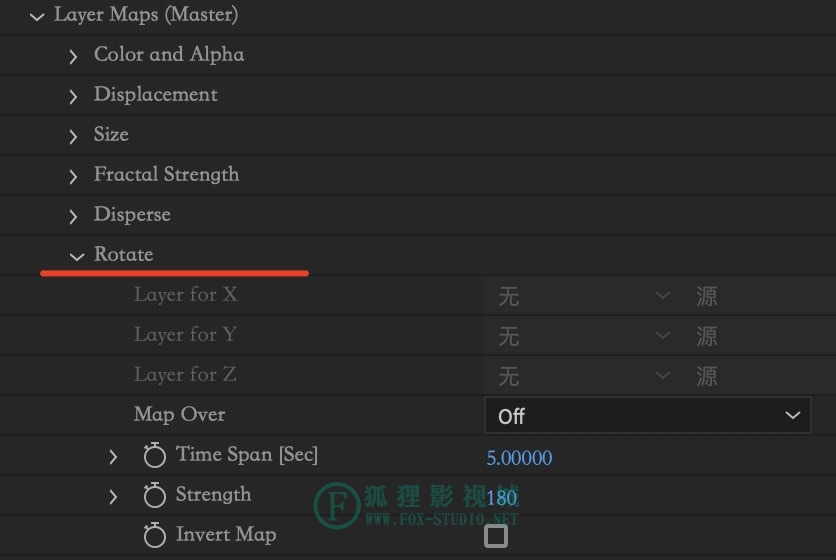Image resolution: width=836 pixels, height=560 pixels.
Task: Expand the Fractal Strength section
Action: (73, 177)
